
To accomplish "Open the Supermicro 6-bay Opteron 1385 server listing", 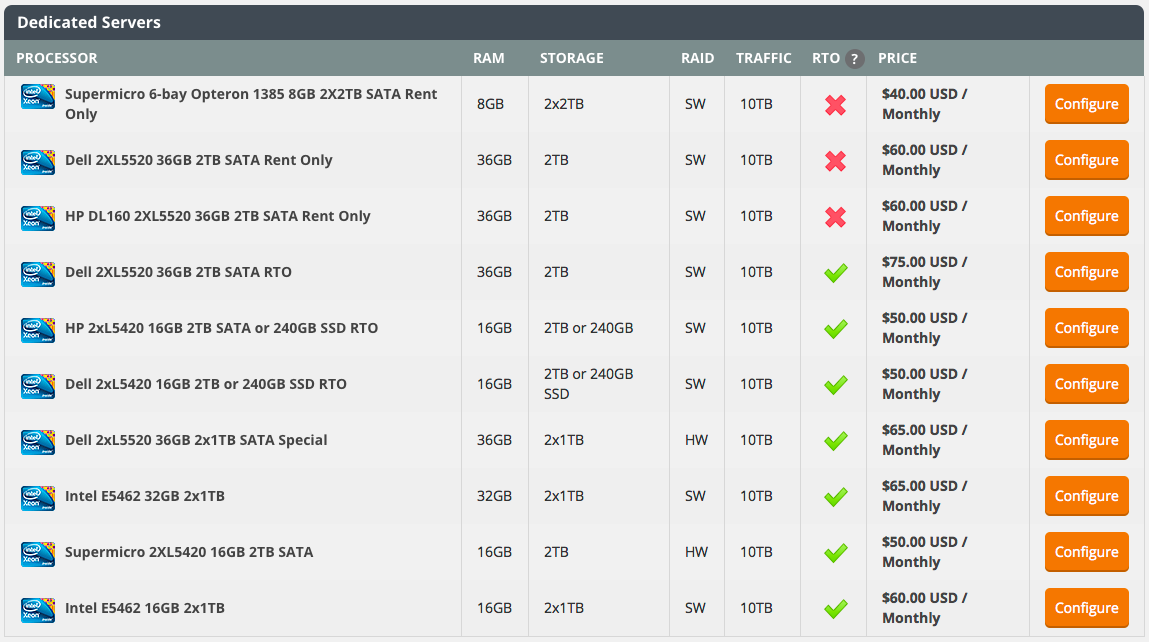I will coord(249,103).
